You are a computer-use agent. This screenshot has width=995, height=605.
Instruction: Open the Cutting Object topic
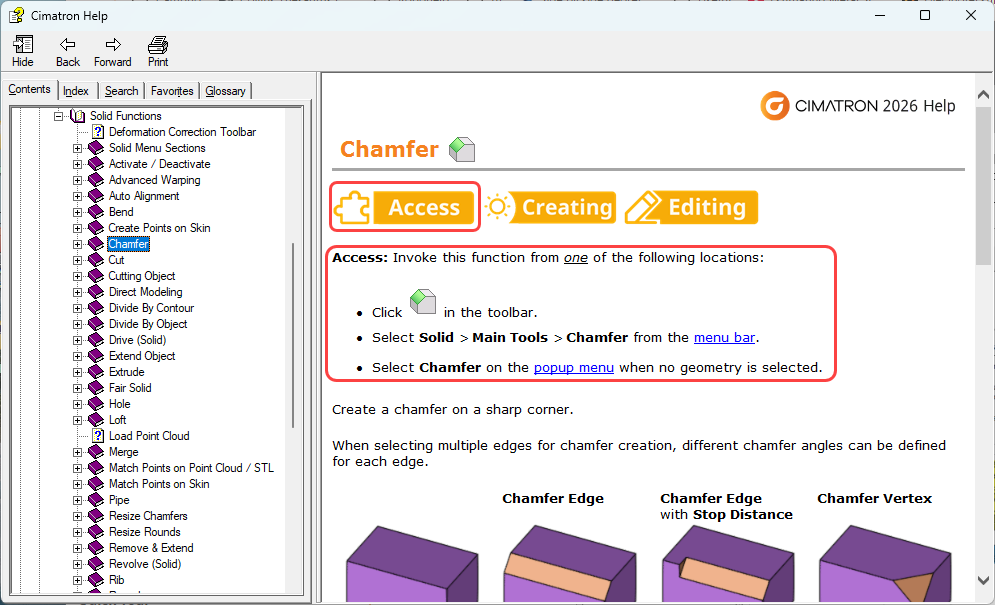pos(142,276)
